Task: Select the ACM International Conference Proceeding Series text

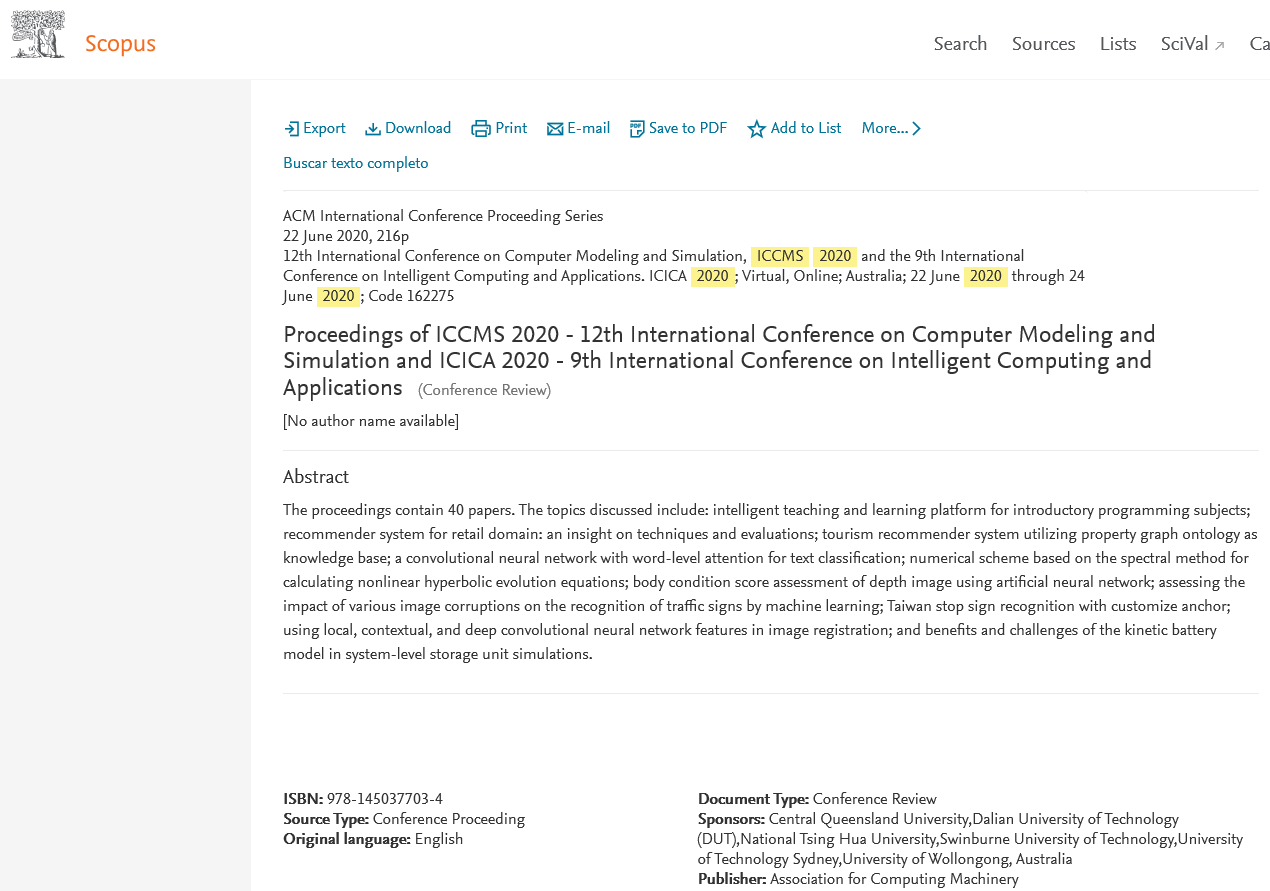Action: [x=443, y=216]
